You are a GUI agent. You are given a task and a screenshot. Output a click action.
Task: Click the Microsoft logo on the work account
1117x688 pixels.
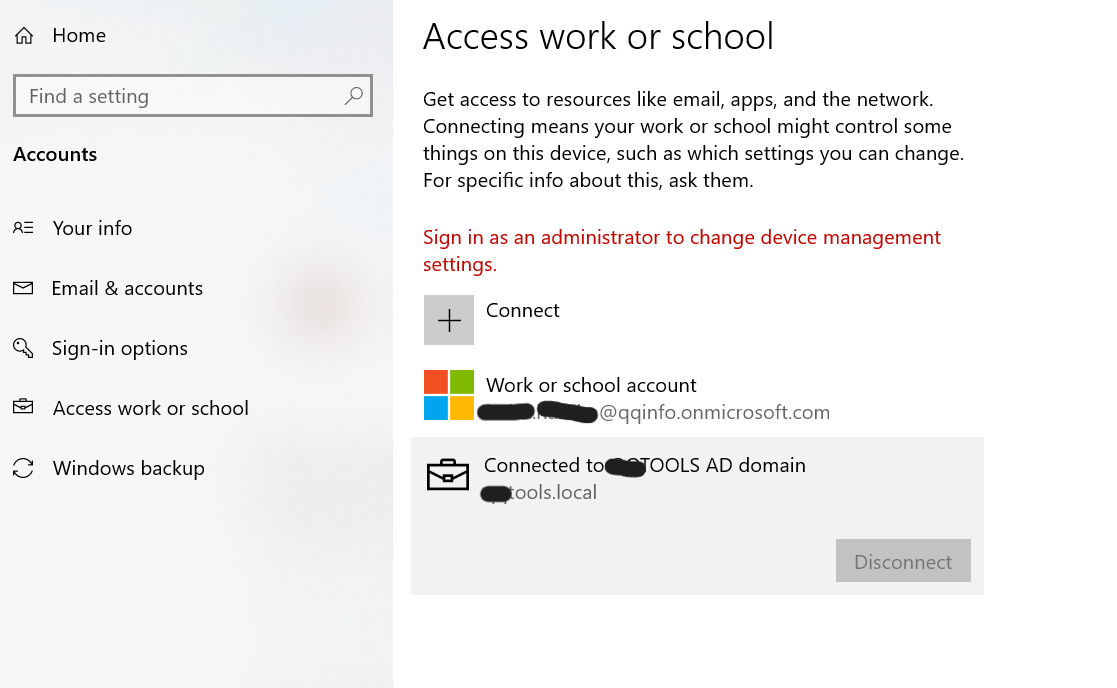point(449,394)
